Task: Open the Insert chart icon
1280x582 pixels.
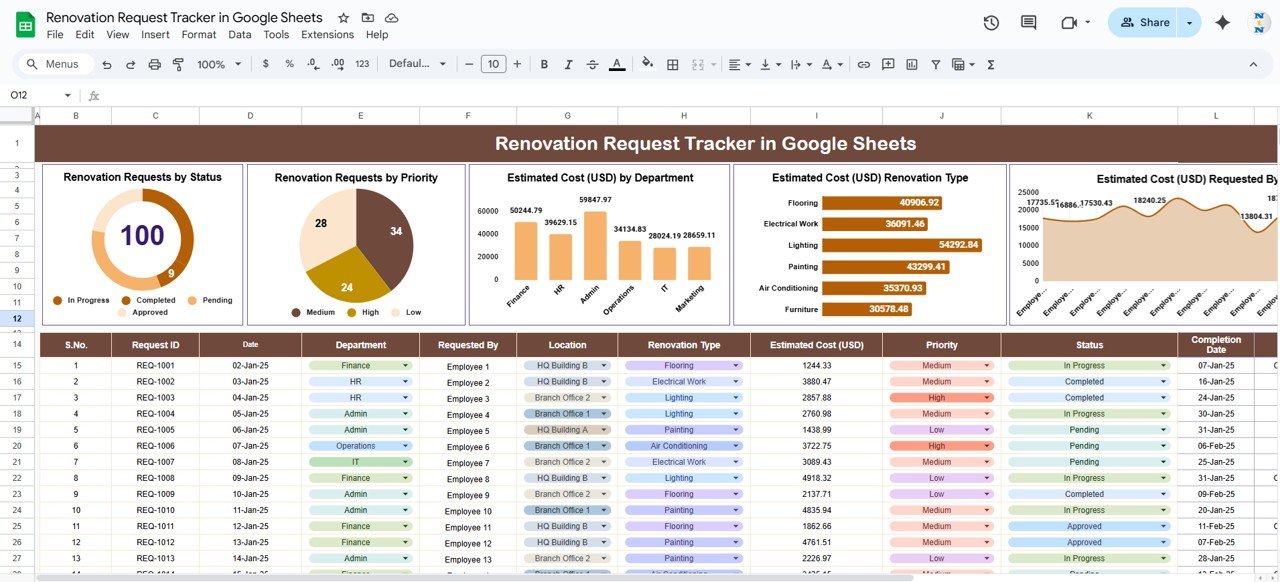Action: (x=911, y=64)
